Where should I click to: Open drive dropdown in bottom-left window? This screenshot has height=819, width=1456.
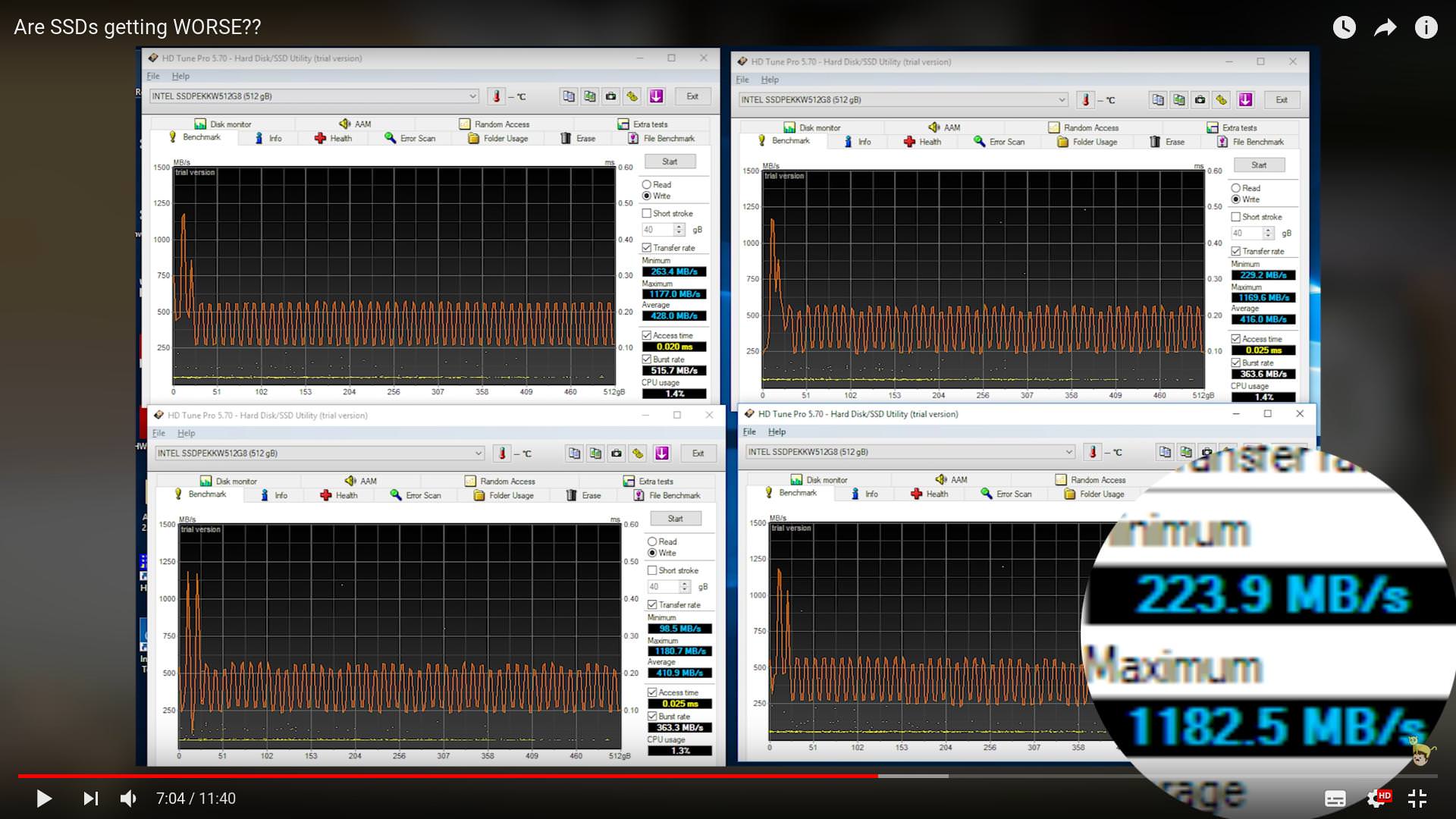(x=320, y=453)
